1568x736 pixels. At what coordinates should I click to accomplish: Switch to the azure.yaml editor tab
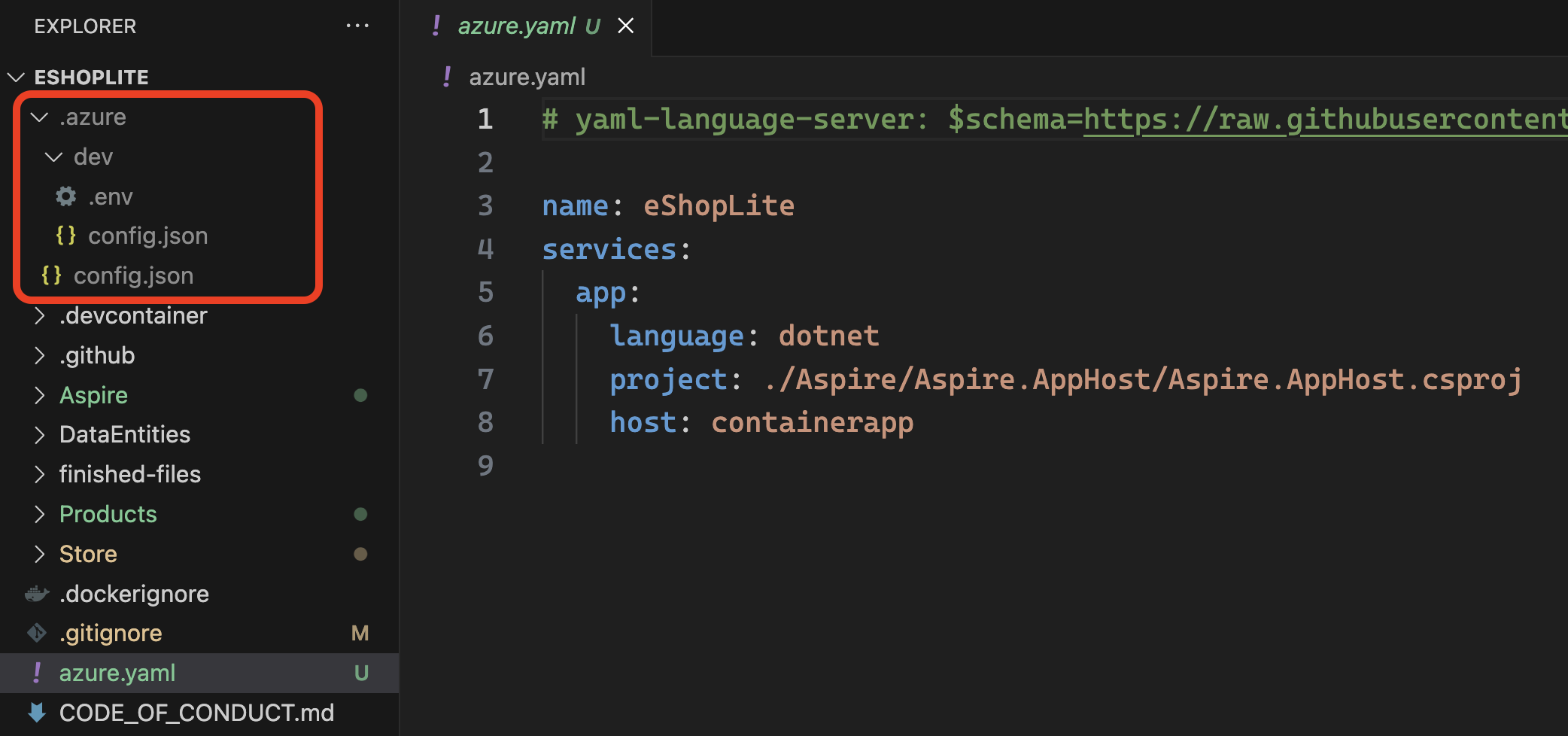coord(517,26)
